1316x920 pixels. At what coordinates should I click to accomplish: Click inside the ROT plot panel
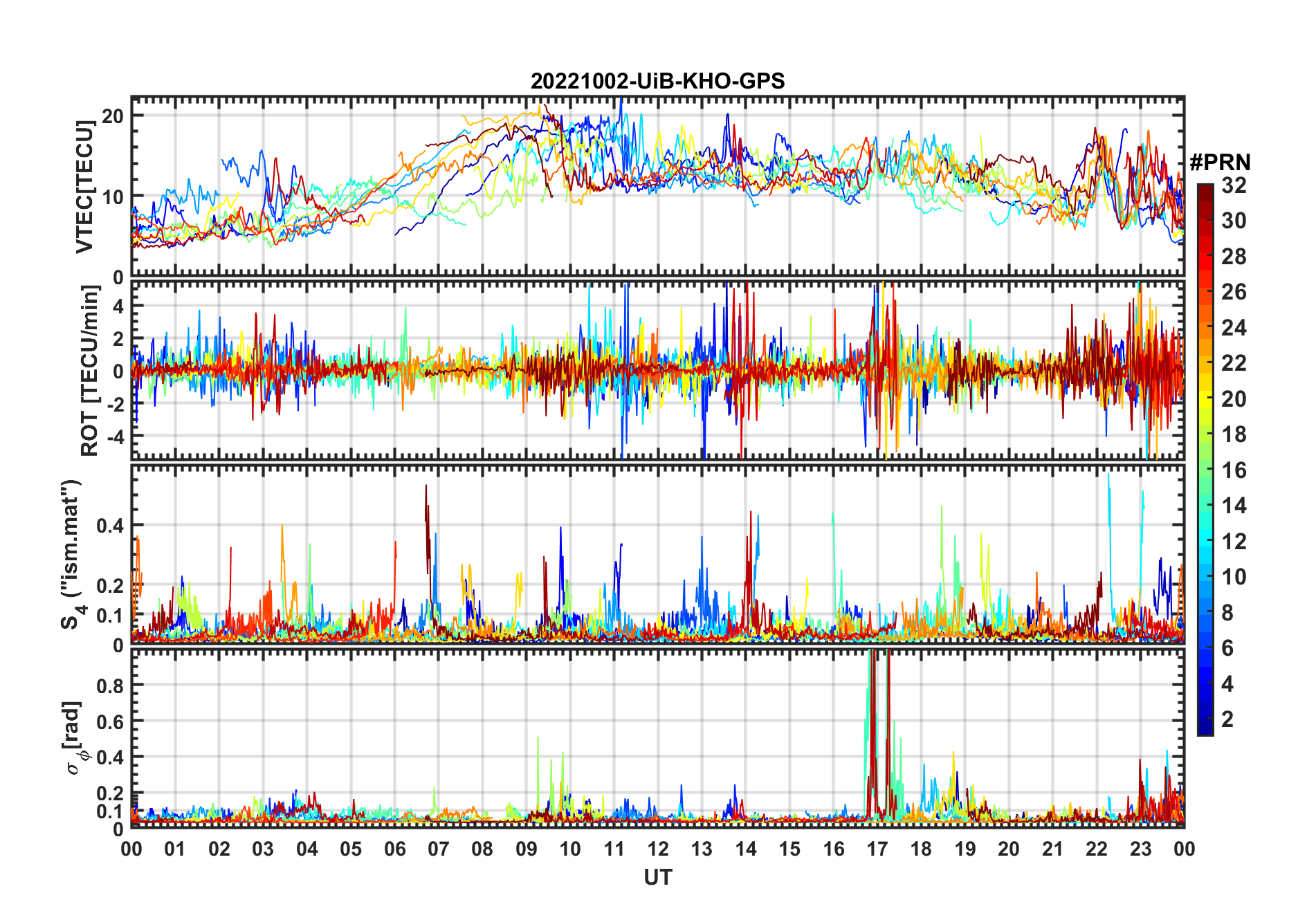coord(657,369)
